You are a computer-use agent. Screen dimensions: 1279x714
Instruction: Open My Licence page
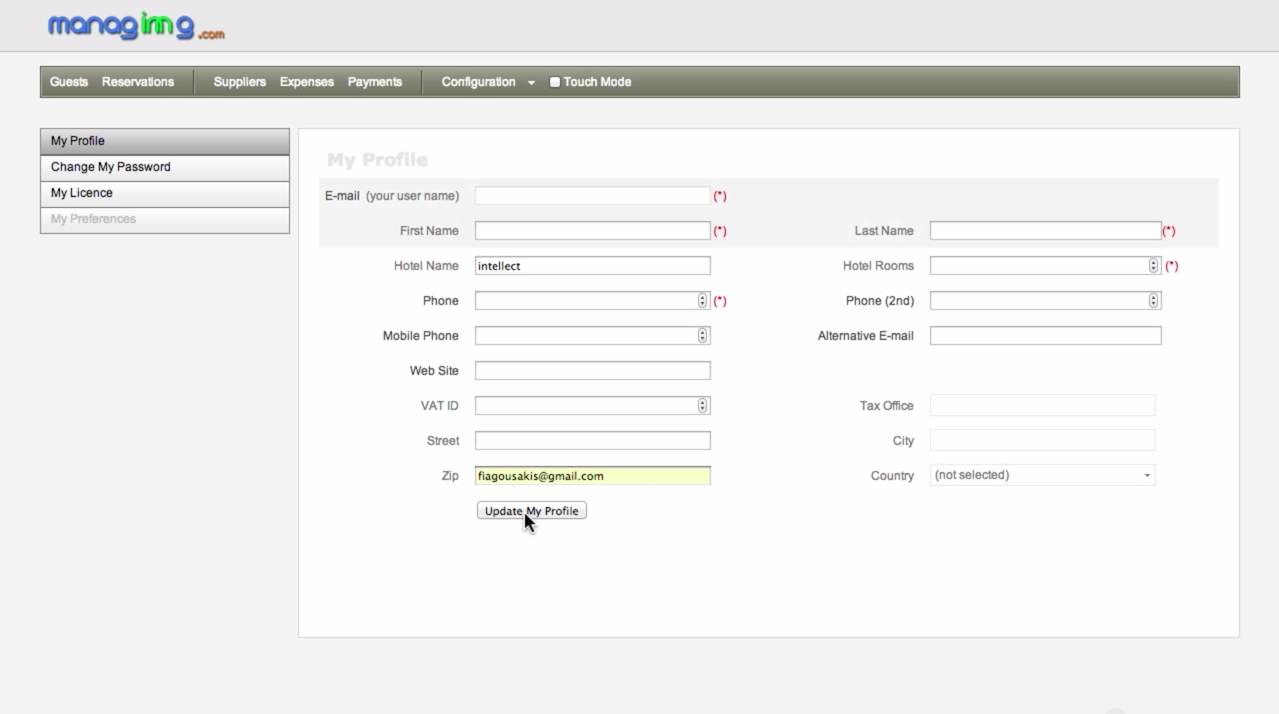click(165, 193)
